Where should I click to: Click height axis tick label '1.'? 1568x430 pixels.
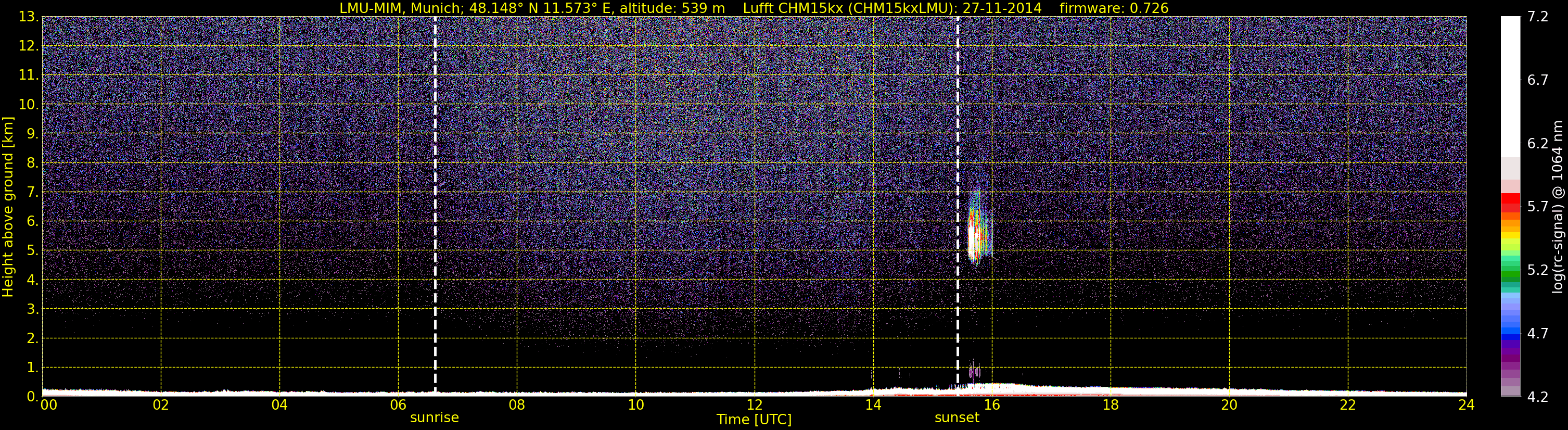[x=32, y=368]
